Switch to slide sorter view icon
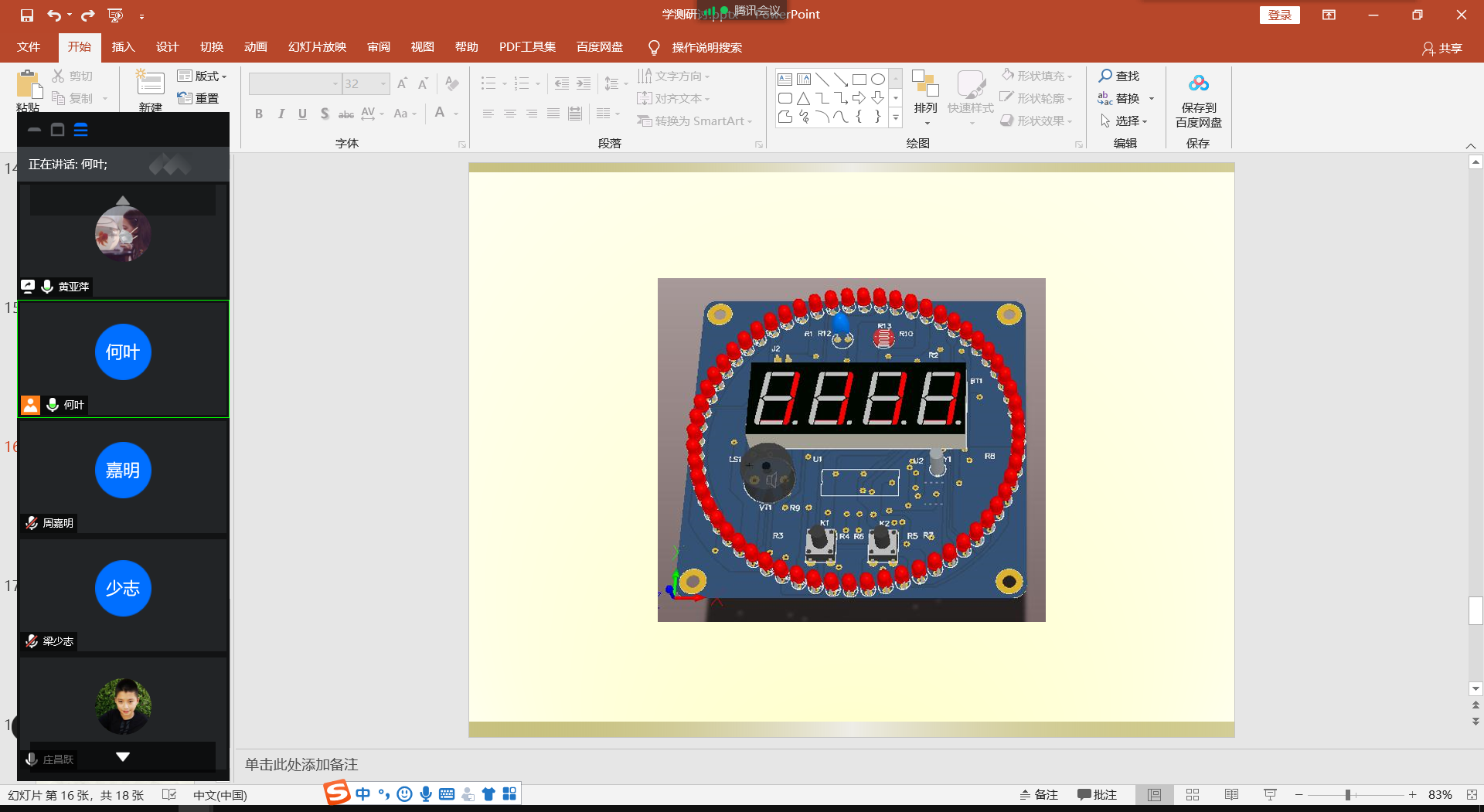 1193,795
